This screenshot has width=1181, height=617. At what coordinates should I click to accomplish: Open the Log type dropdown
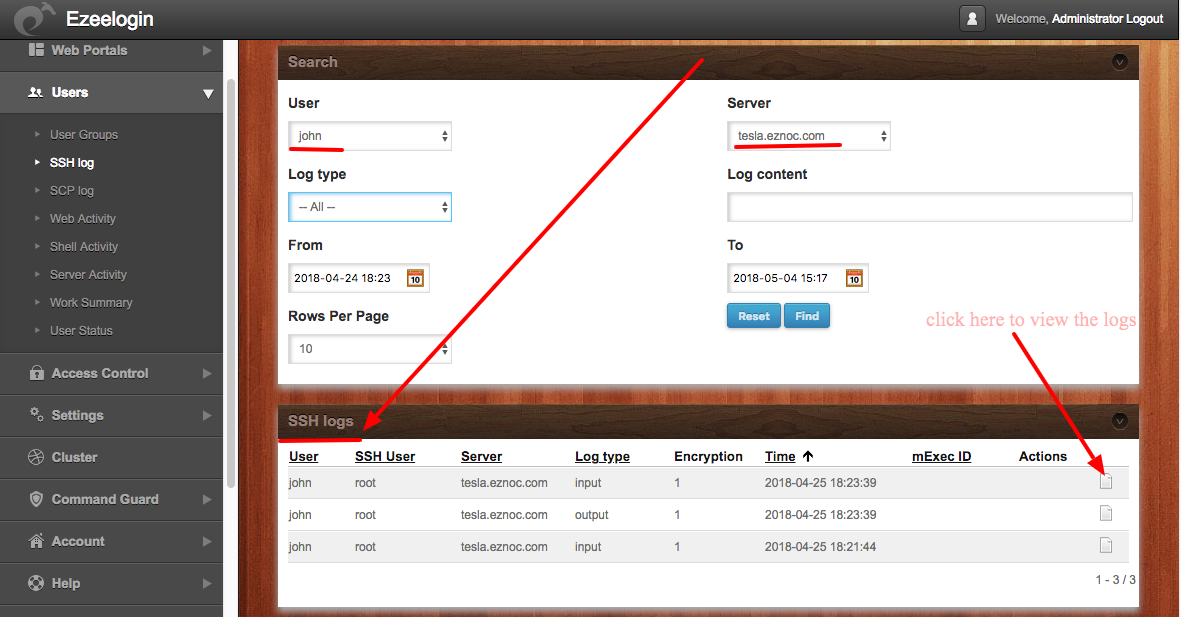click(370, 206)
